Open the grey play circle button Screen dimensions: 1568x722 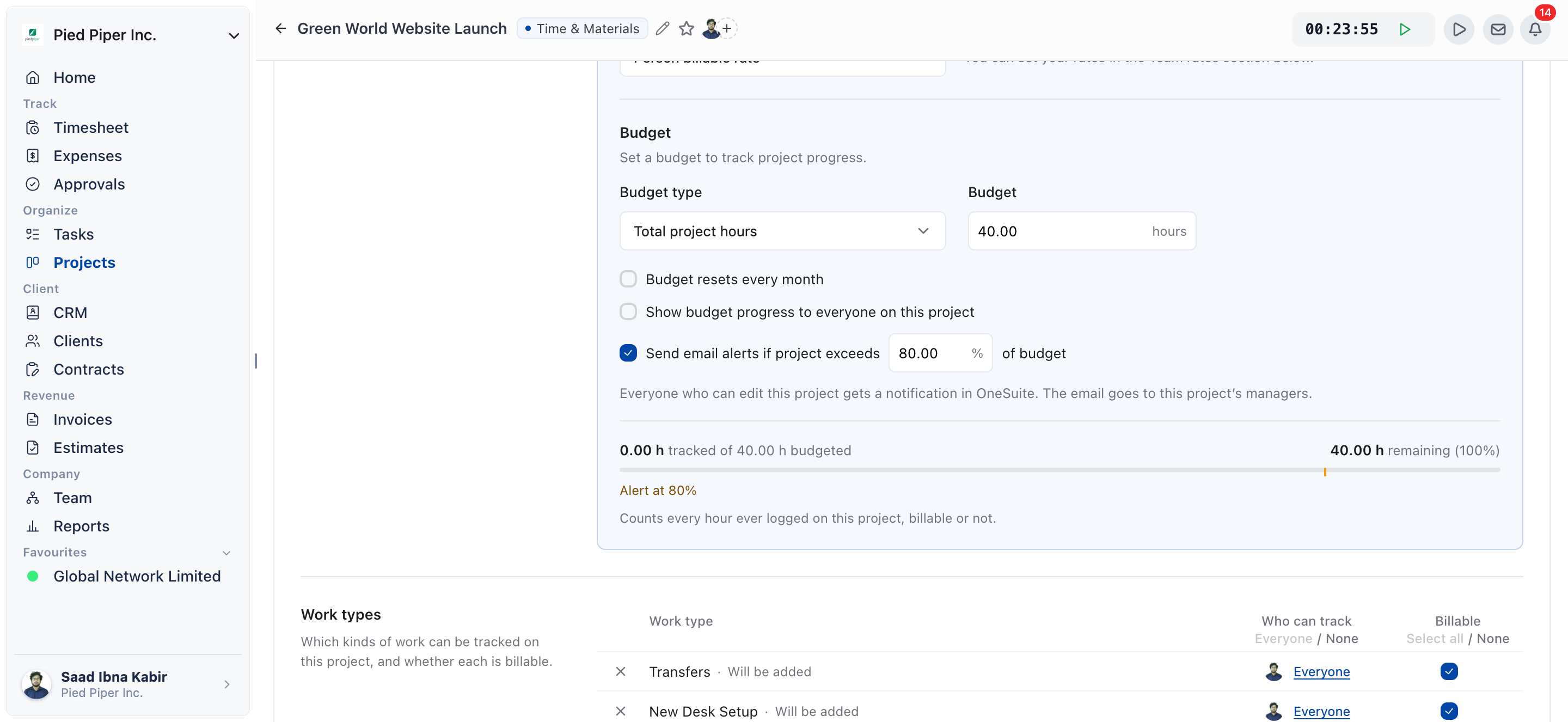(x=1459, y=29)
